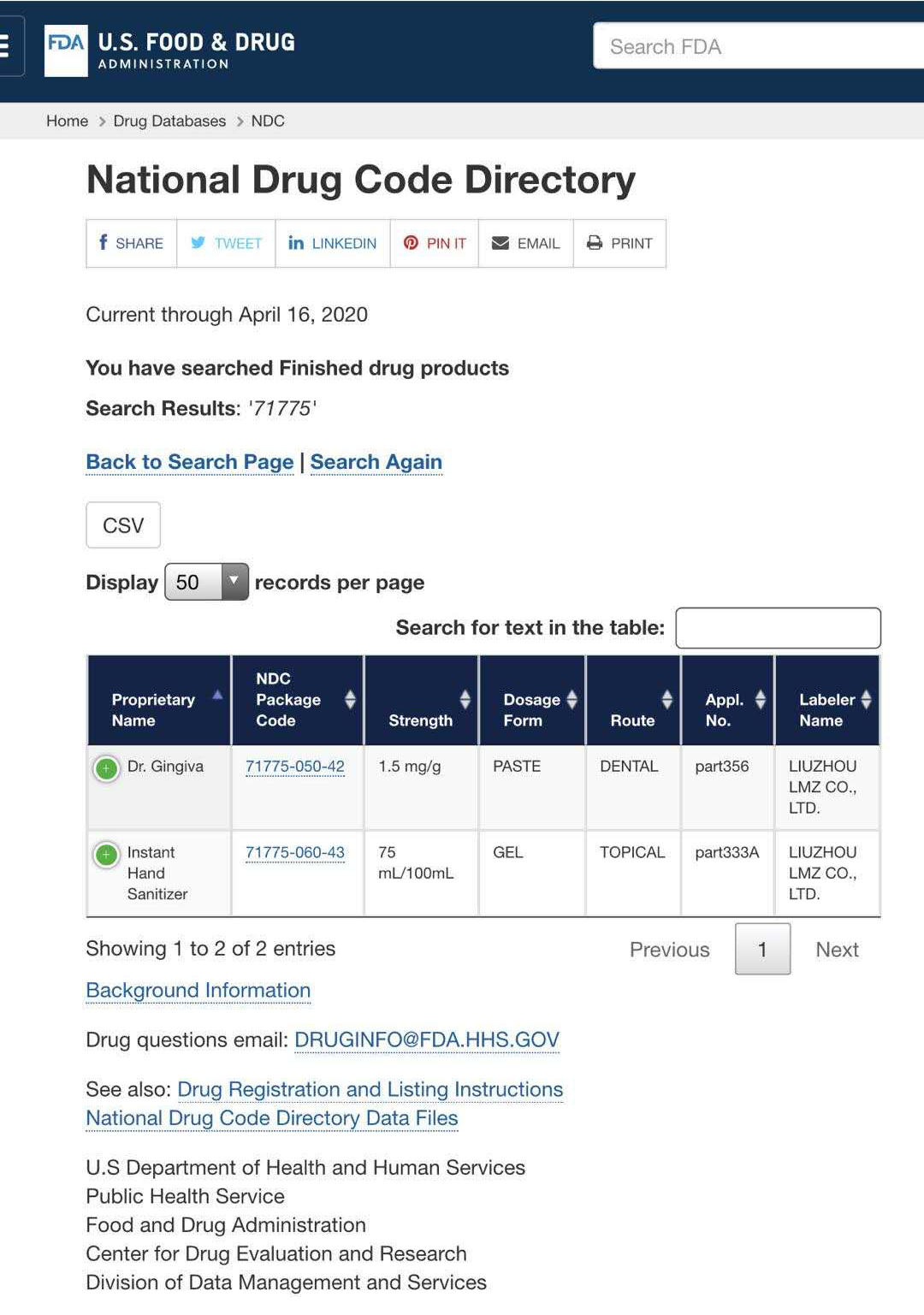This screenshot has width=924, height=1315.
Task: Pin it on Pinterest
Action: pos(435,244)
